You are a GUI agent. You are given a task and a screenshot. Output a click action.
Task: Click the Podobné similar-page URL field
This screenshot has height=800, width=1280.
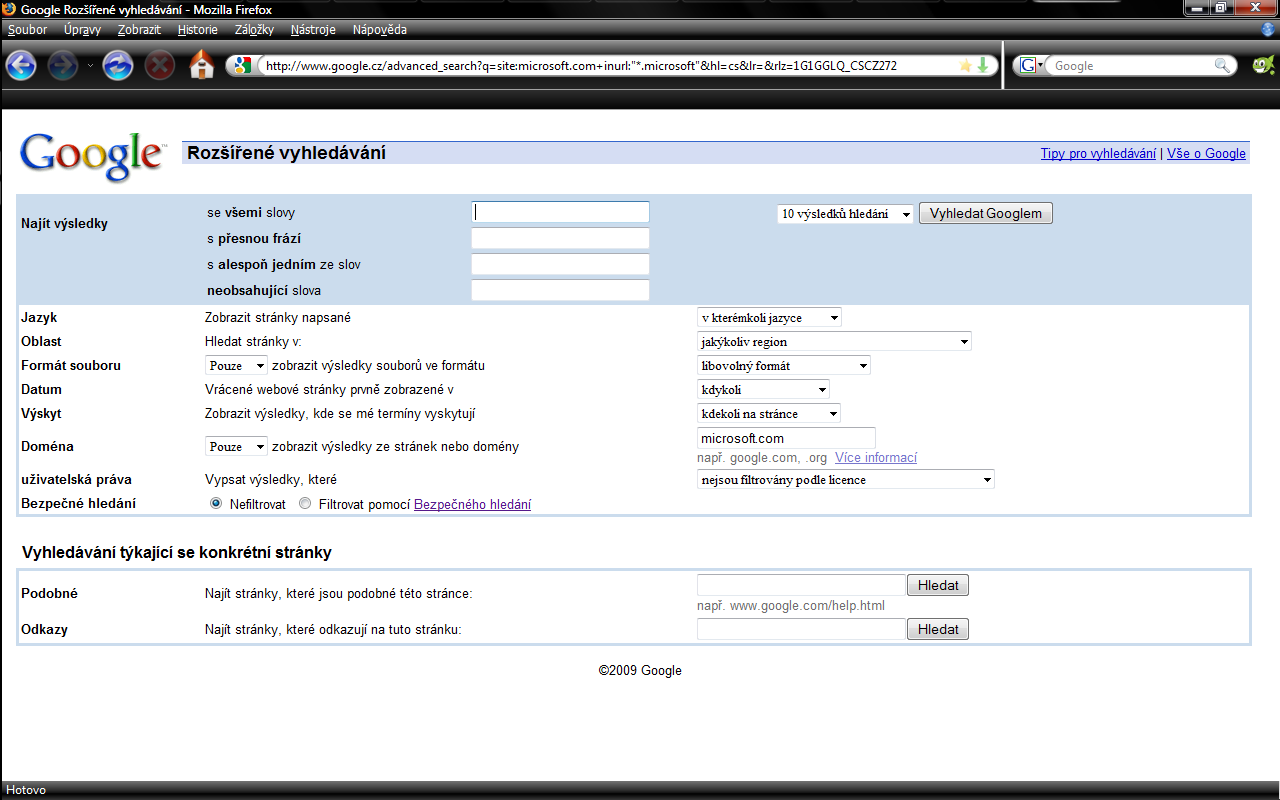[801, 585]
